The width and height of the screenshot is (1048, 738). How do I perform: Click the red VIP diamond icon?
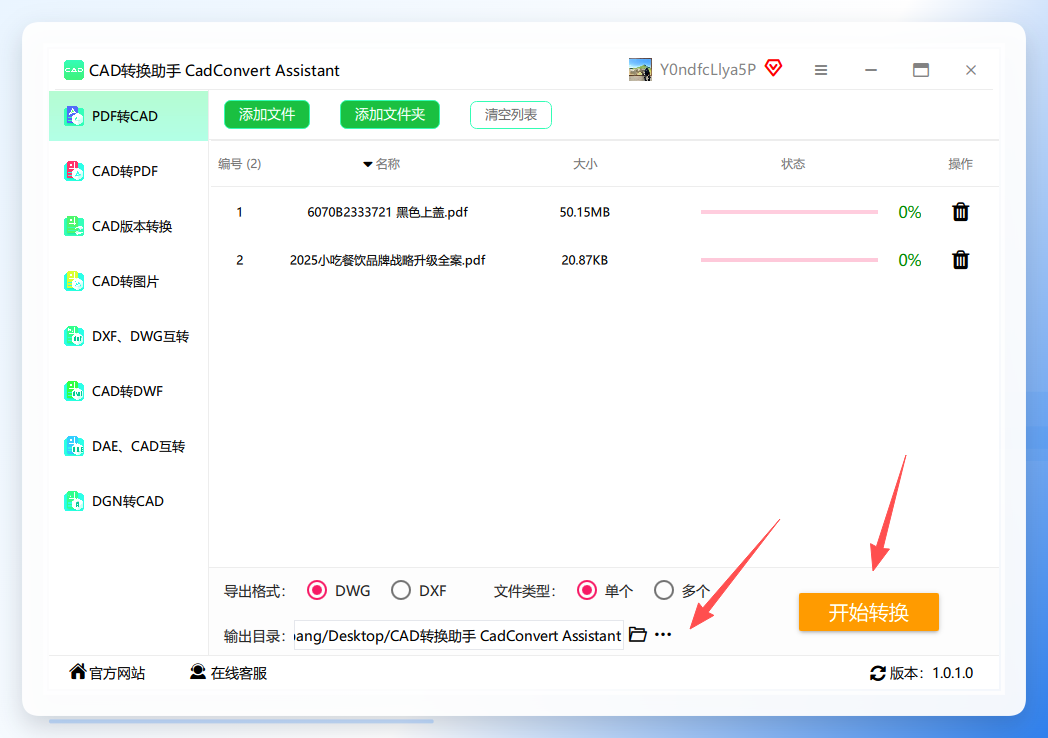coord(773,68)
